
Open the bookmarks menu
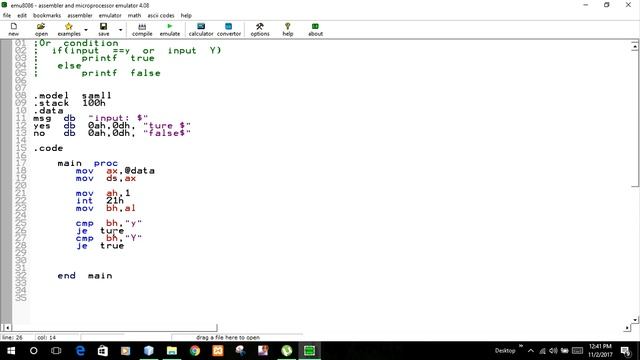point(47,16)
